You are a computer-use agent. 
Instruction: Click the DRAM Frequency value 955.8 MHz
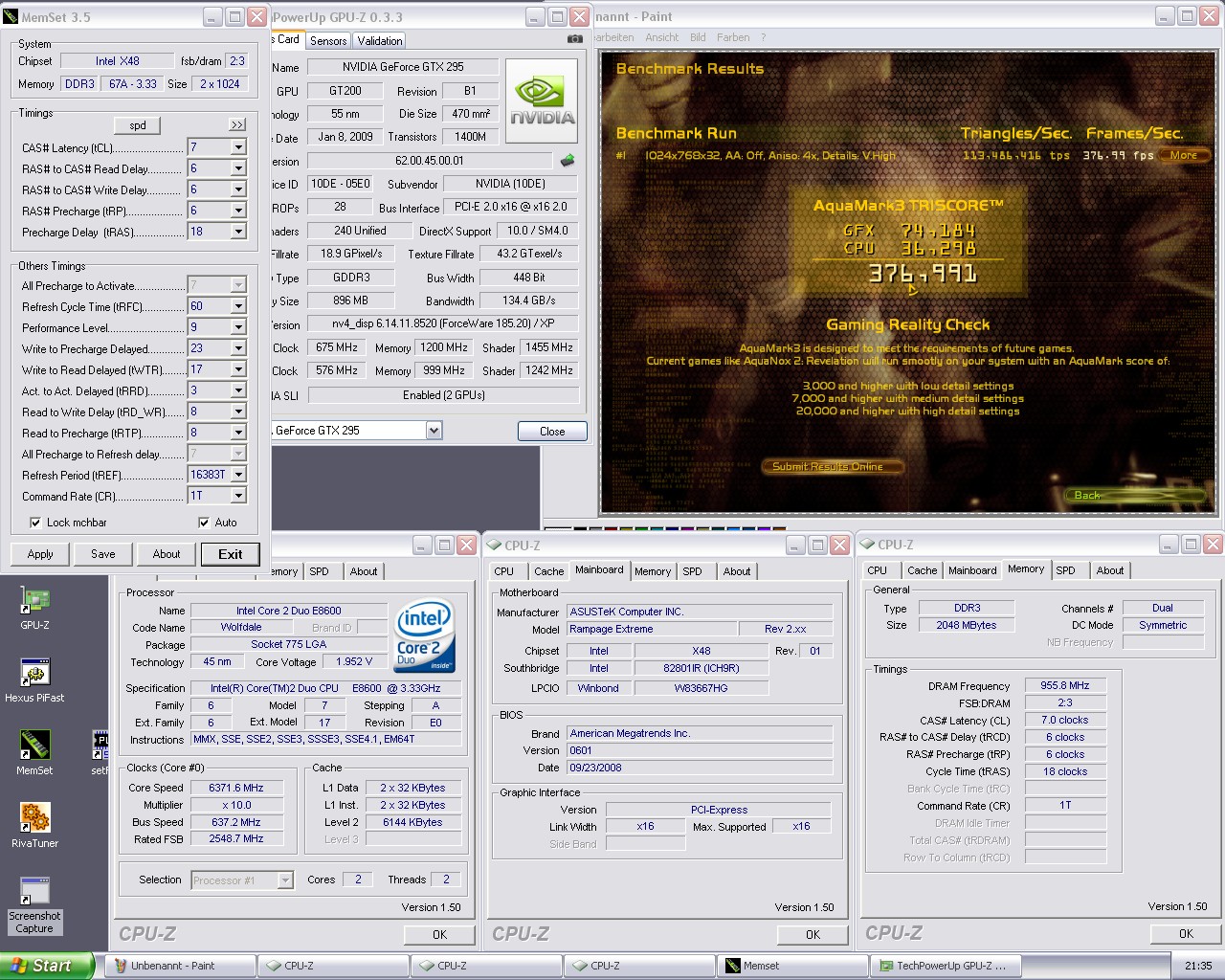(1065, 685)
